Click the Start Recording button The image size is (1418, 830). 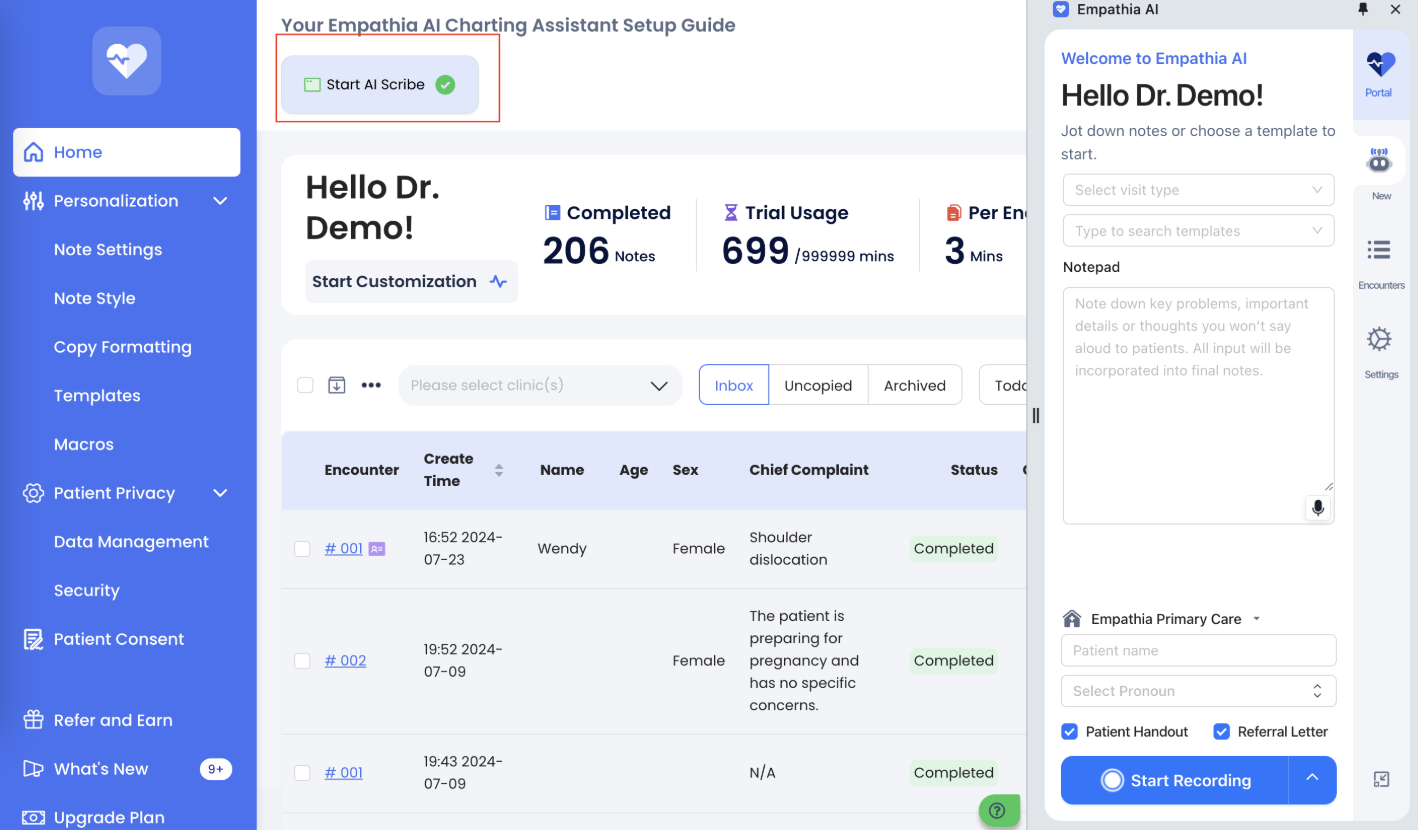pyautogui.click(x=1175, y=780)
